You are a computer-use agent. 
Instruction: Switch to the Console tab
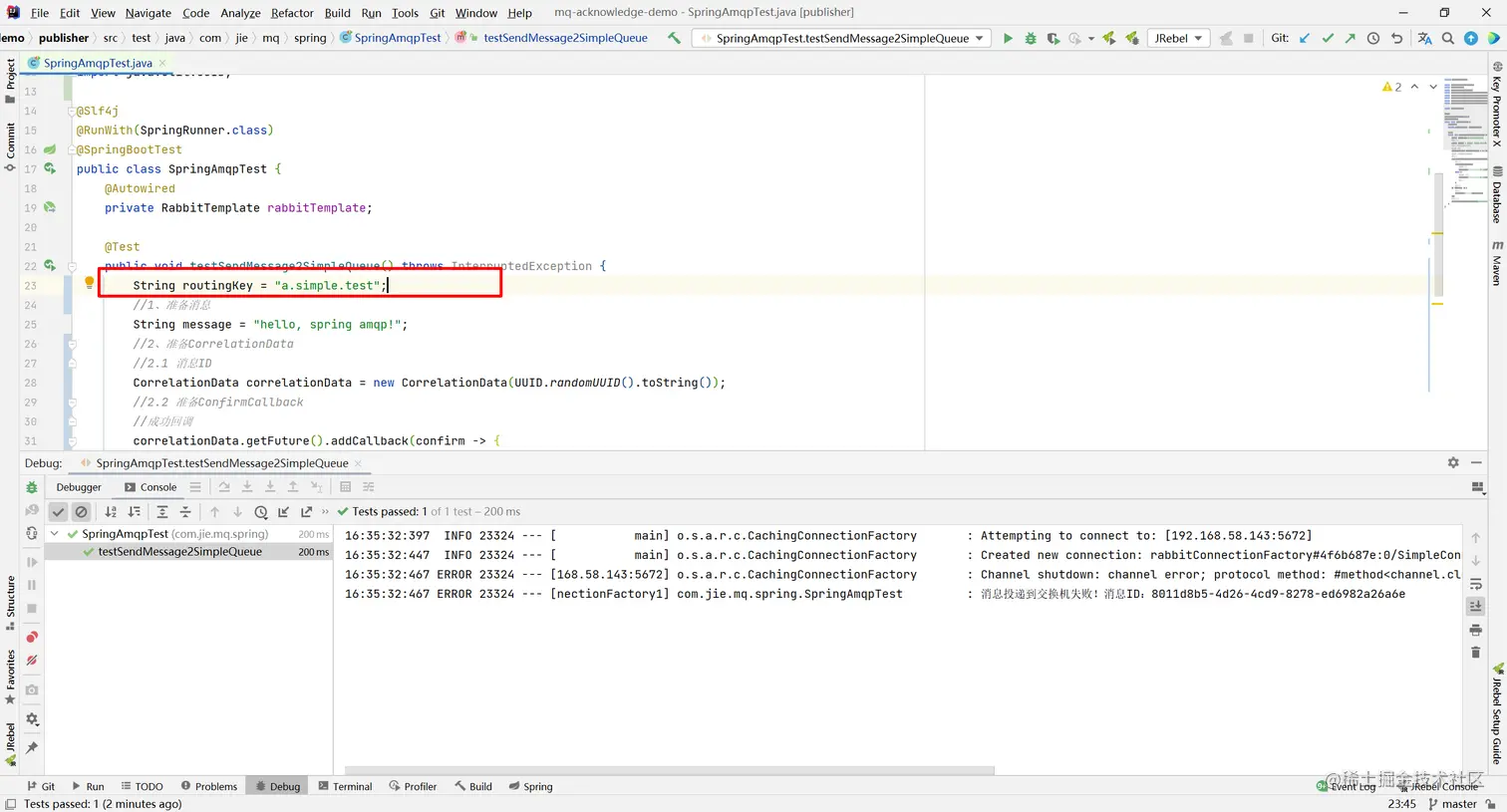(x=151, y=487)
